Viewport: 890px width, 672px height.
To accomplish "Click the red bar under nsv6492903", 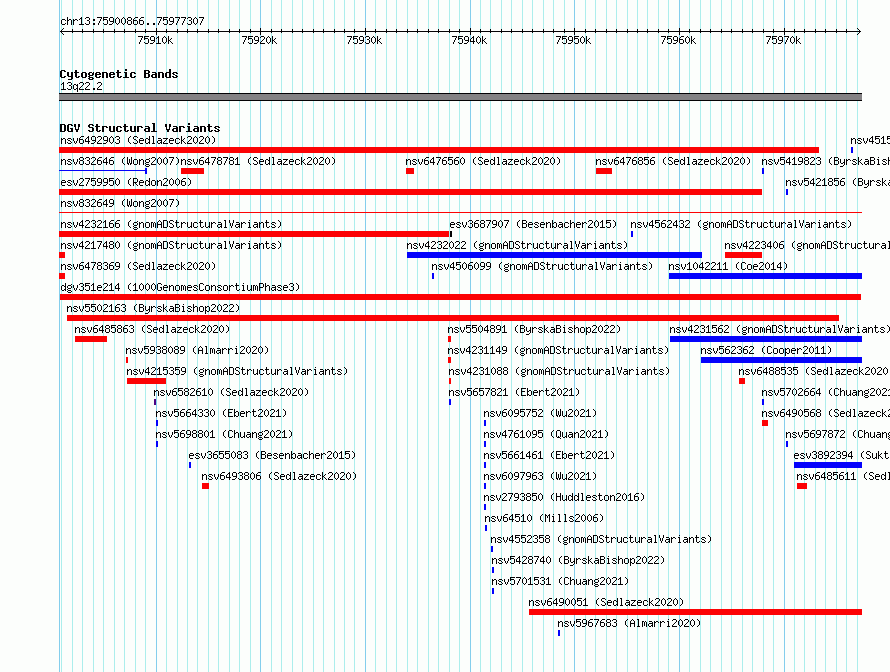I will point(439,150).
